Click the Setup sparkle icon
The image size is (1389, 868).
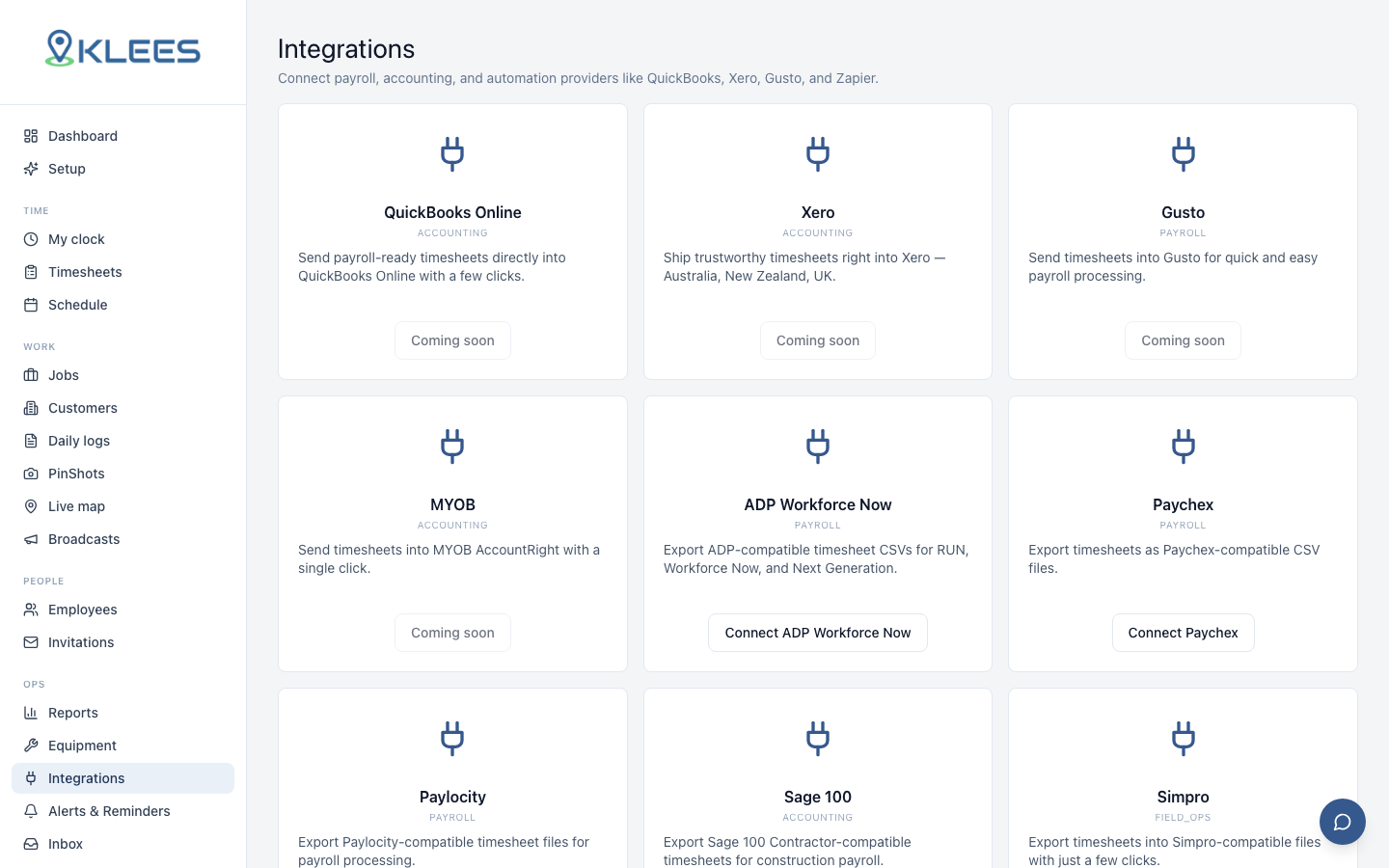31,169
